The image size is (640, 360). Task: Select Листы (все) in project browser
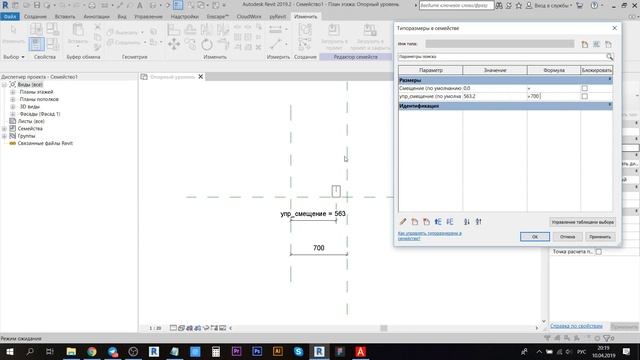[31, 121]
